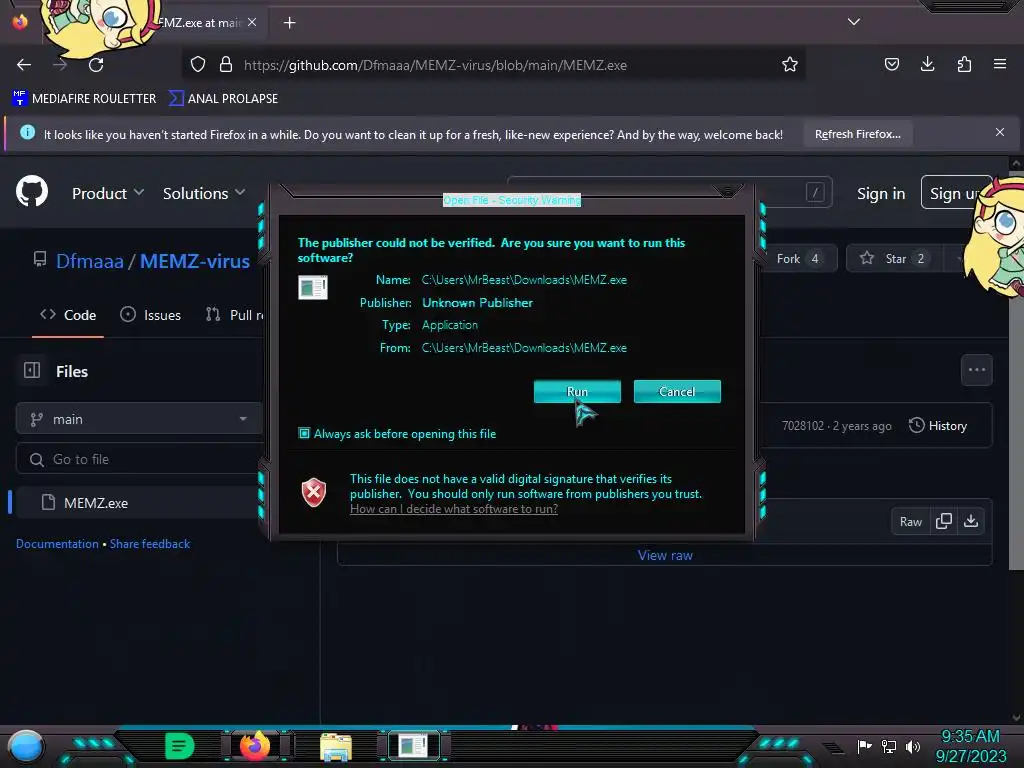The image size is (1024, 768).
Task: Open 'How can I decide what software to run?'
Action: pos(453,509)
